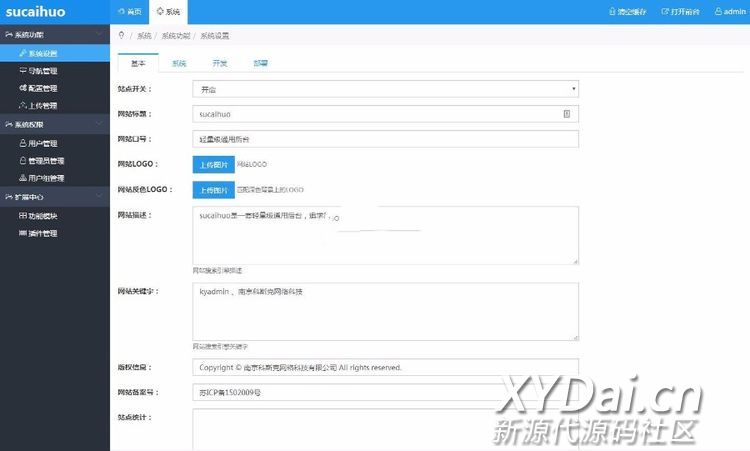This screenshot has width=750, height=451.
Task: Click the 网站标题 input field
Action: [386, 114]
